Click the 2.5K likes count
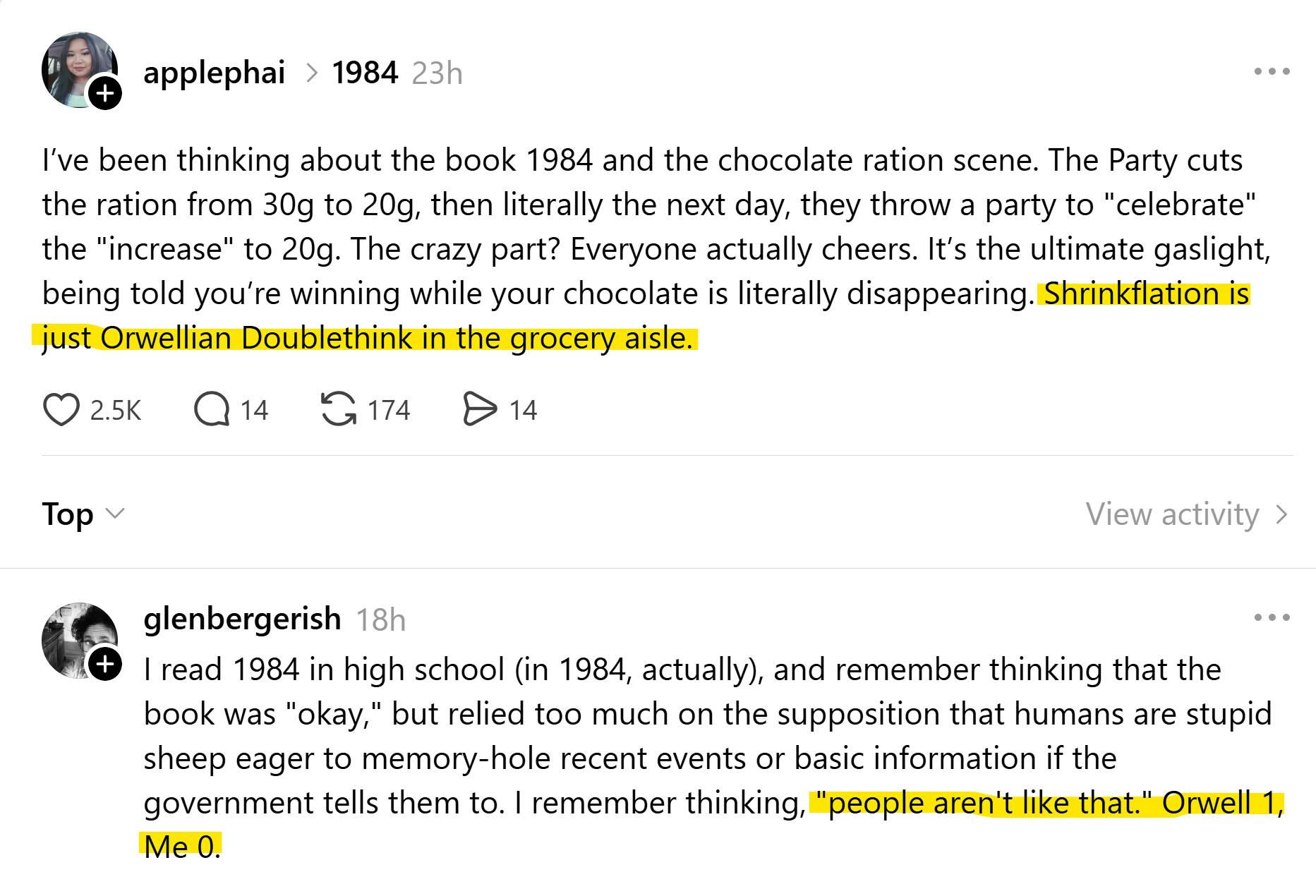Screen dimensions: 1316x896 pyautogui.click(x=116, y=411)
